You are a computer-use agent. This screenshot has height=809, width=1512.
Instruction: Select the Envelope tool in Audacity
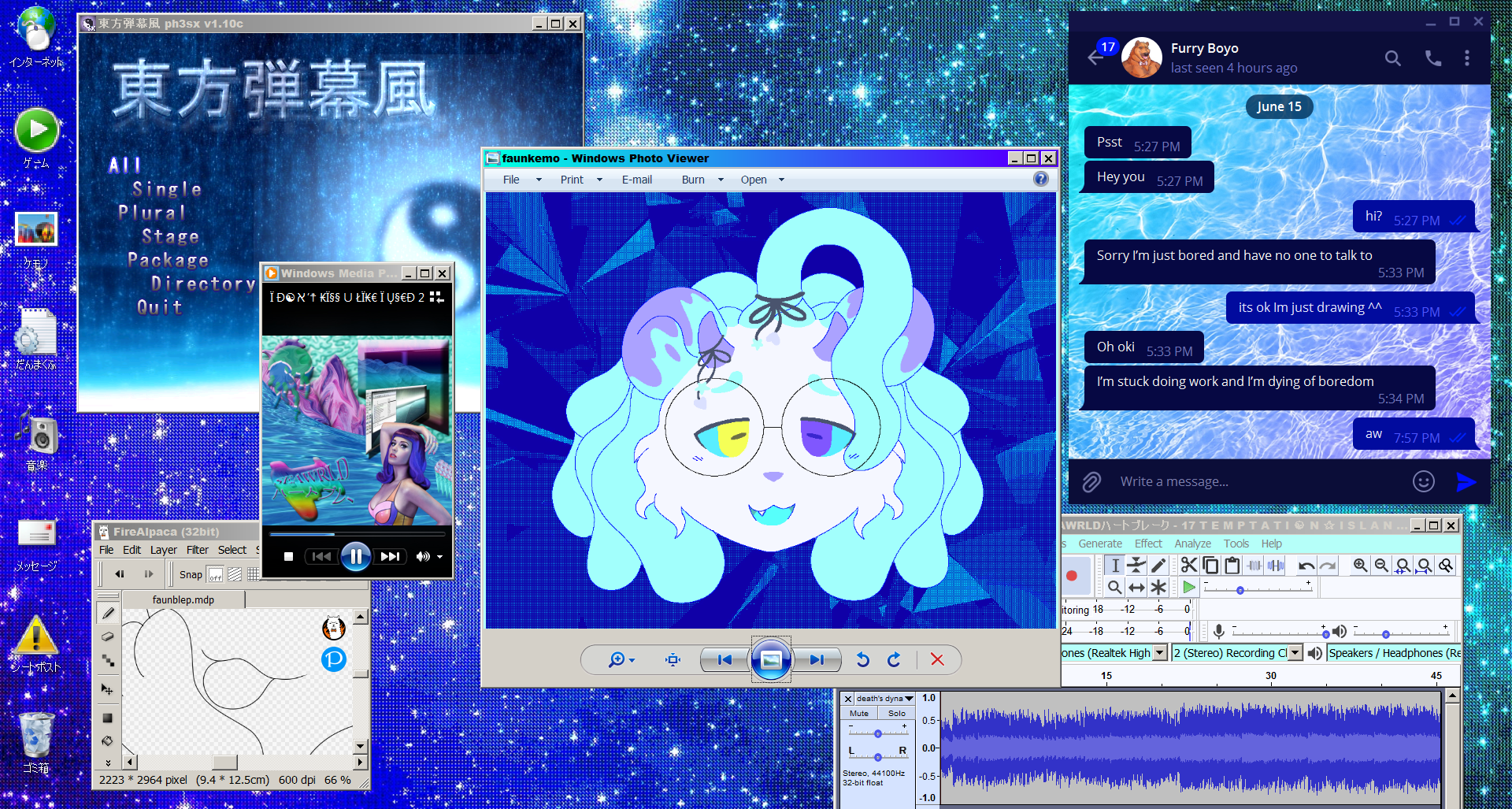pyautogui.click(x=1136, y=565)
